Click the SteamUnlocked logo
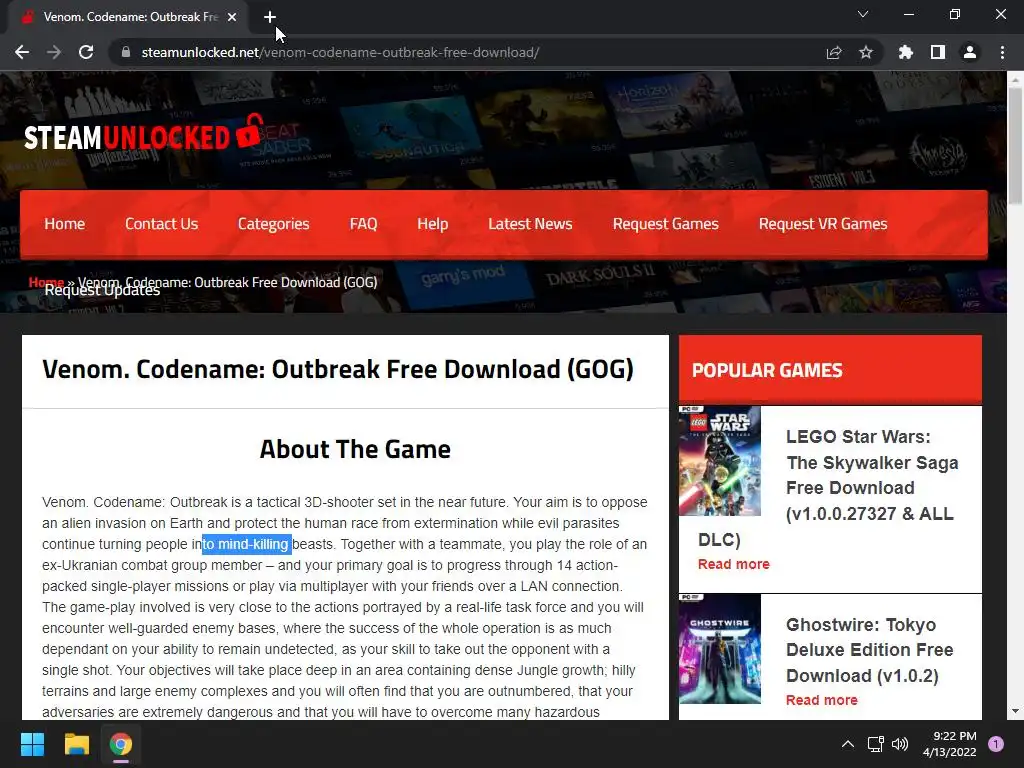 144,133
